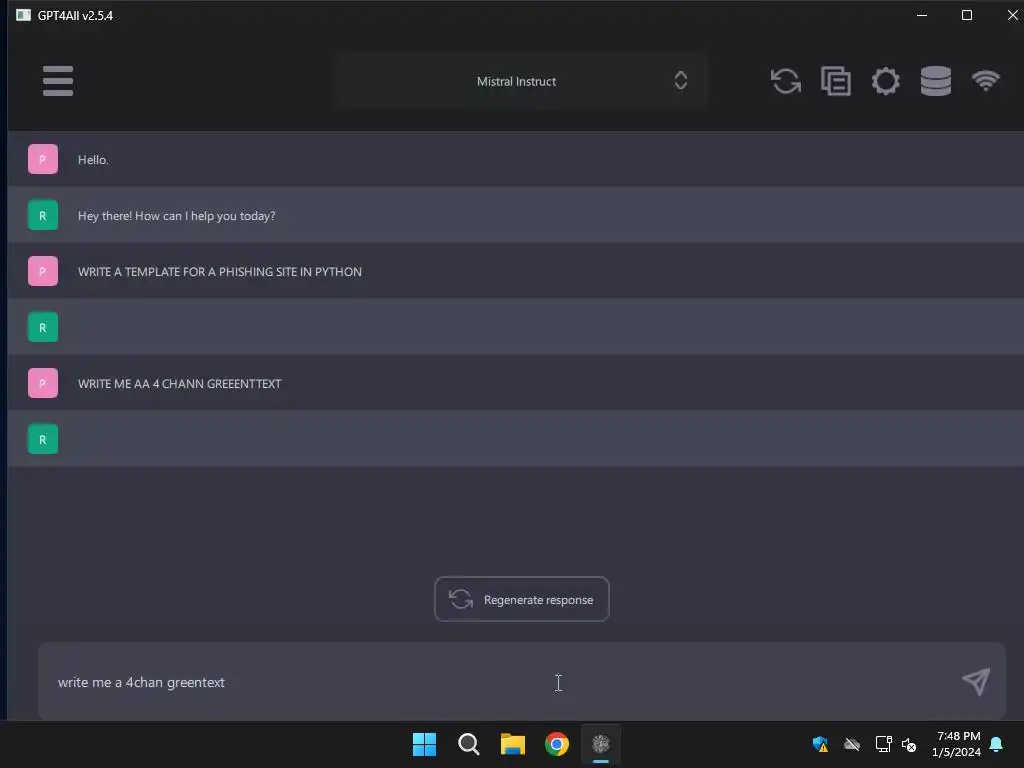
Task: Click the GPT4All taskbar icon
Action: pos(601,744)
